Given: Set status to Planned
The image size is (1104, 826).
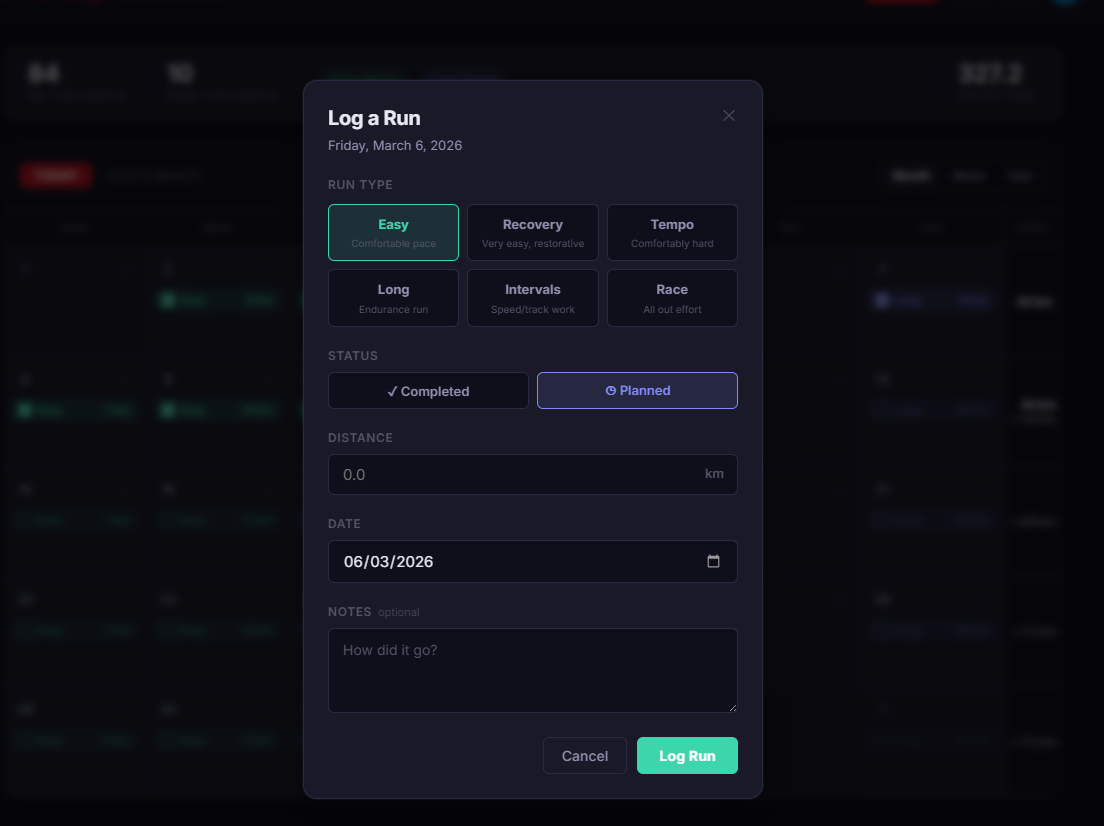Looking at the screenshot, I should 637,391.
